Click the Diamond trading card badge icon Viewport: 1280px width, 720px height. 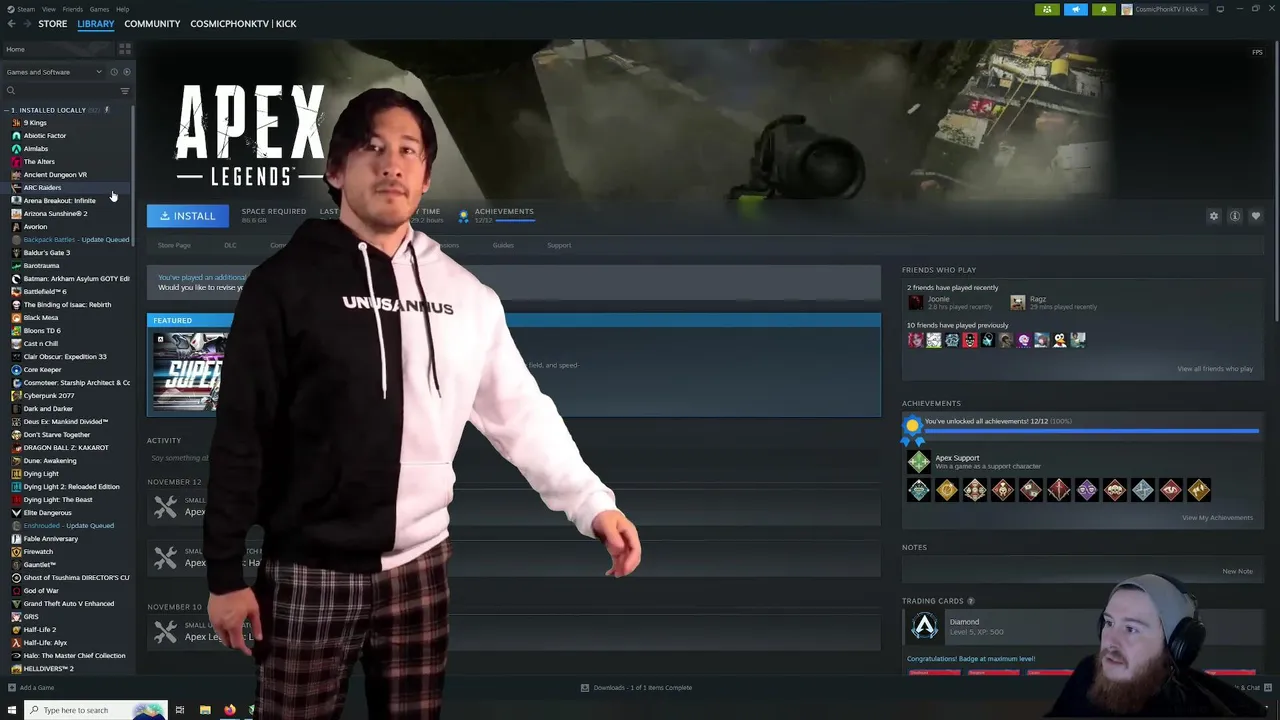point(925,626)
